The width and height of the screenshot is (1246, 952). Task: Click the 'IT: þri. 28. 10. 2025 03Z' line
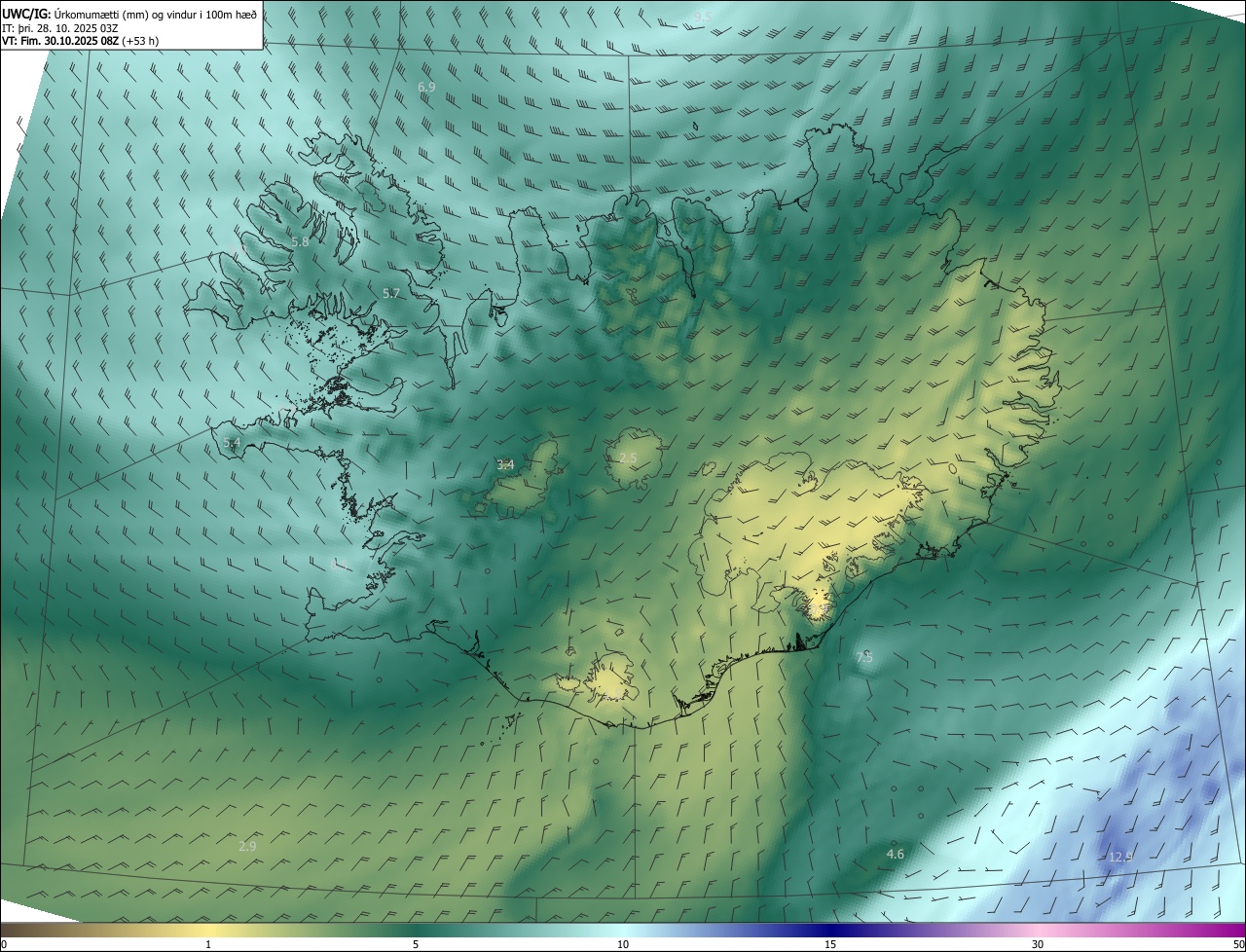tap(60, 27)
